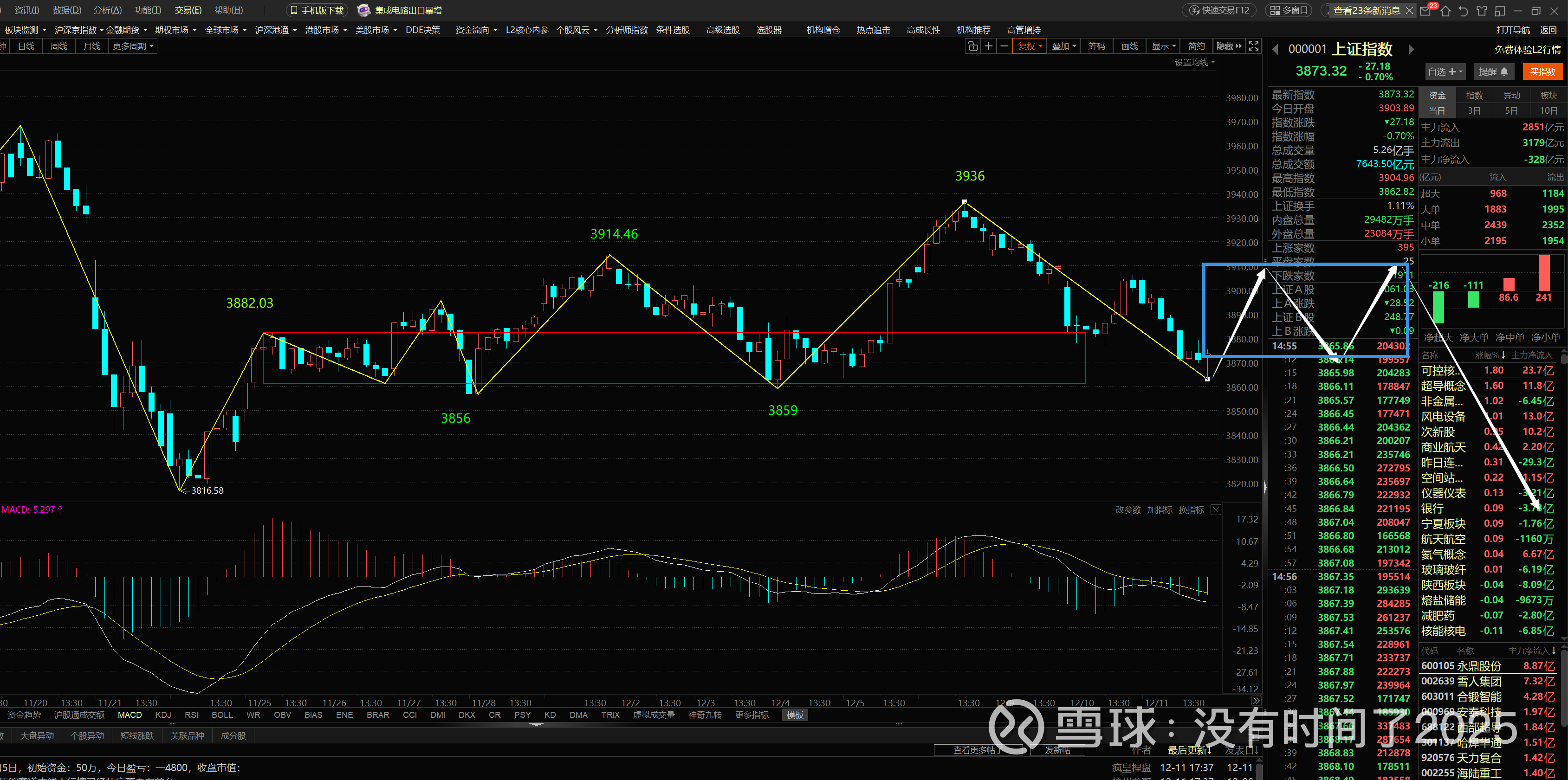Click the 提醒 bell alert button
The height and width of the screenshot is (780, 1568).
coord(1493,72)
